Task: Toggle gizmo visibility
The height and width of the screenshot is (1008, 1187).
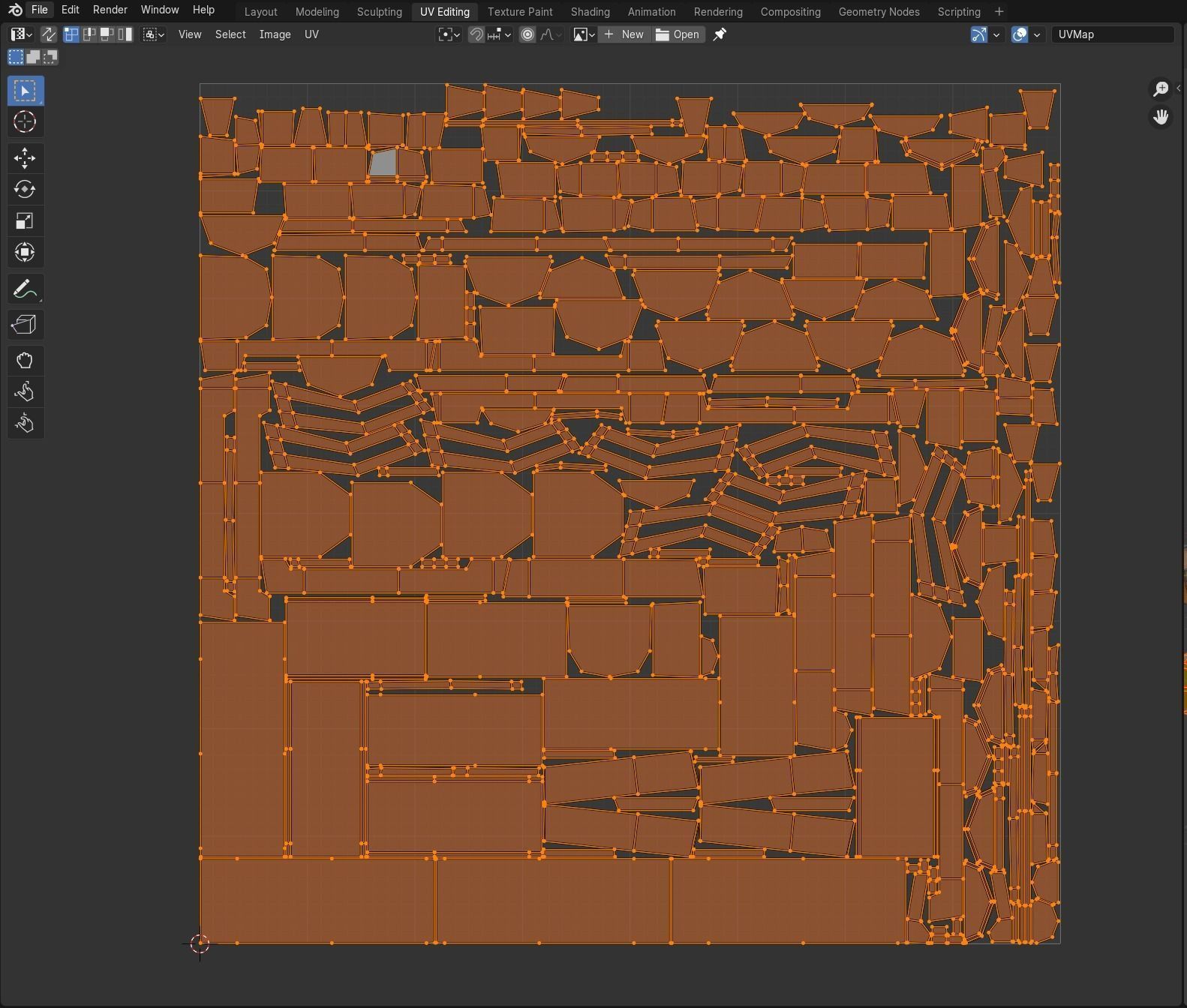Action: (x=979, y=34)
